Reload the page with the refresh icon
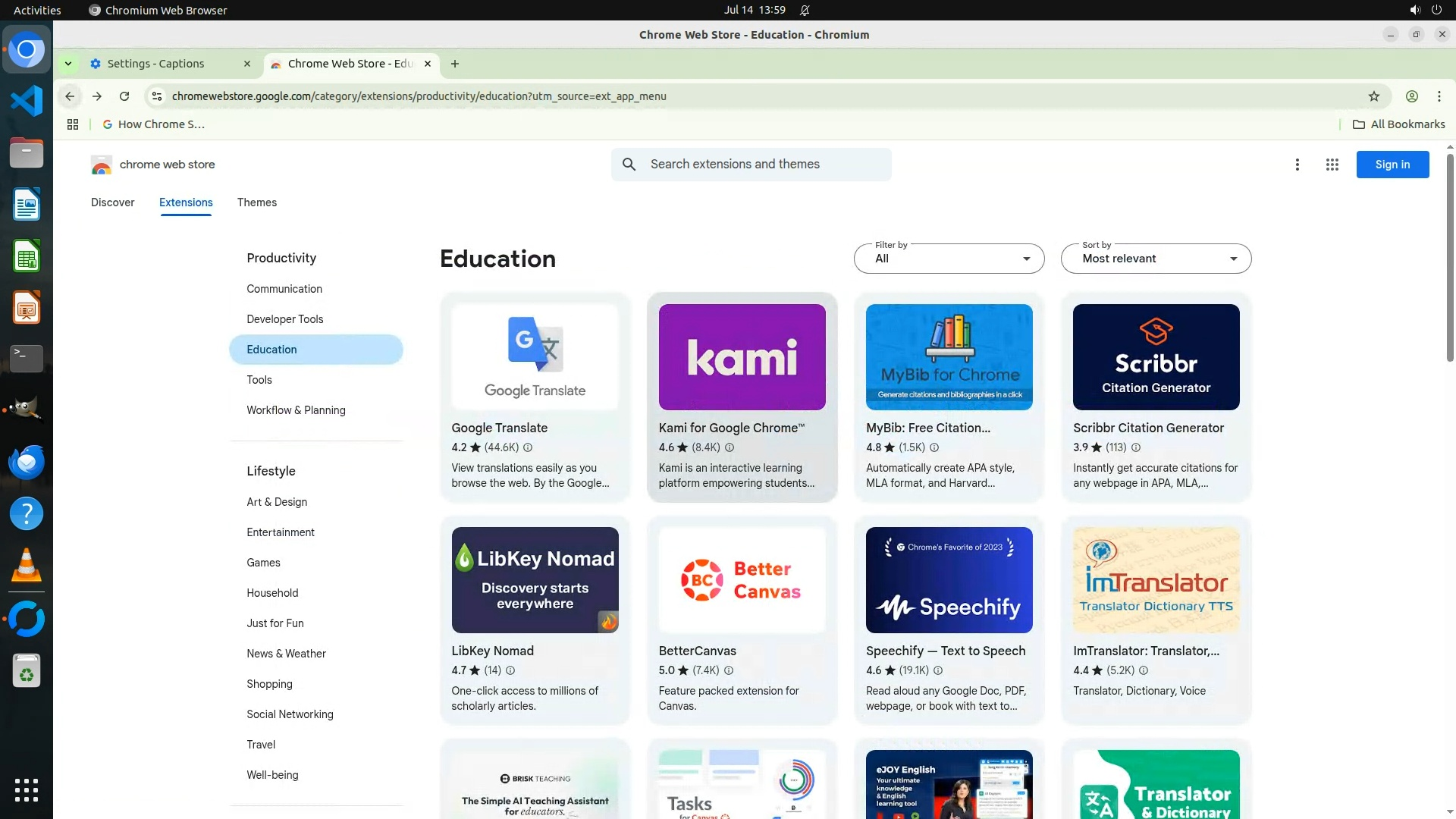1456x819 pixels. click(124, 96)
